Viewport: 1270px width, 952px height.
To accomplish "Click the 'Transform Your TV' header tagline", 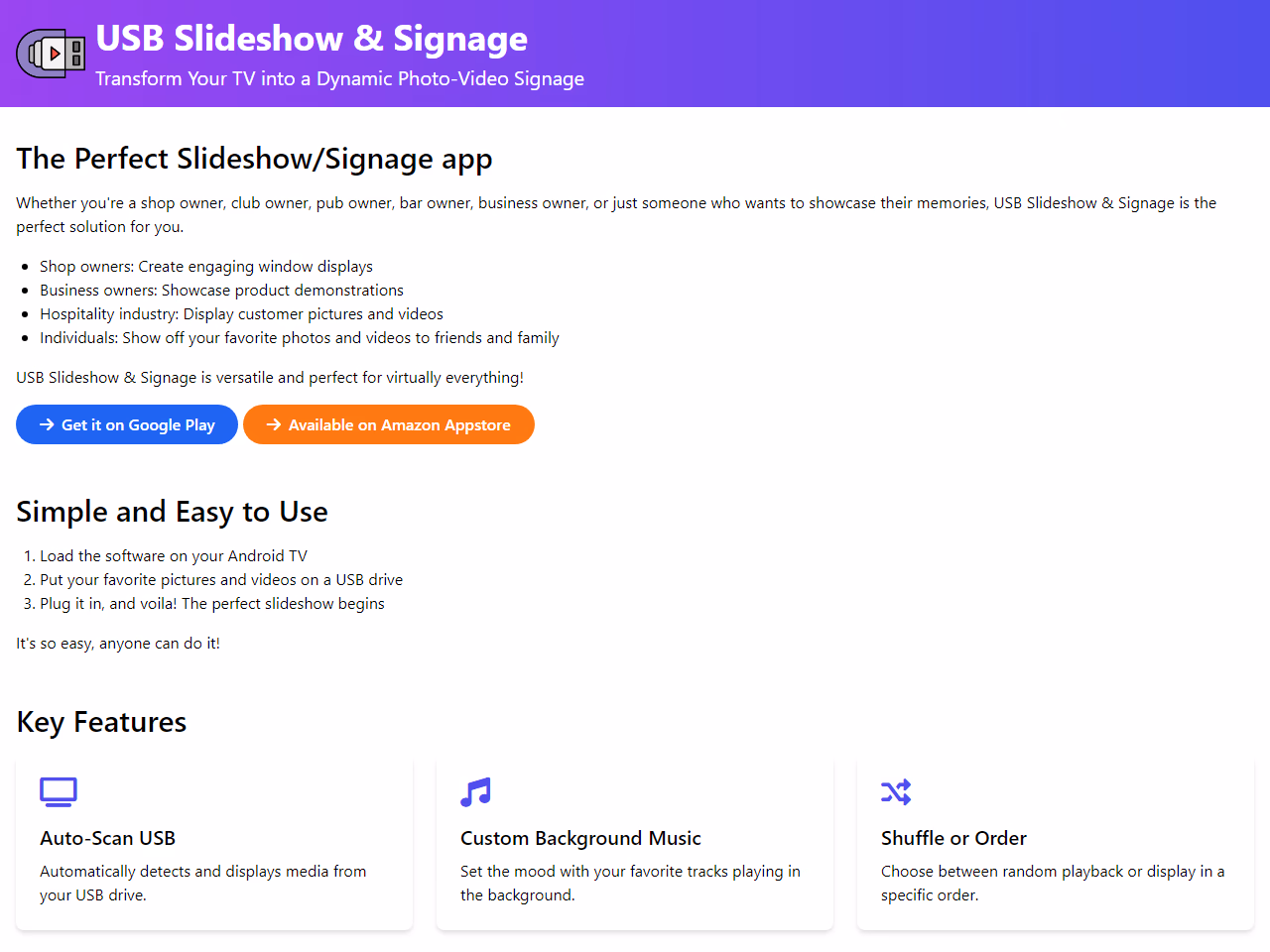I will coord(339,79).
